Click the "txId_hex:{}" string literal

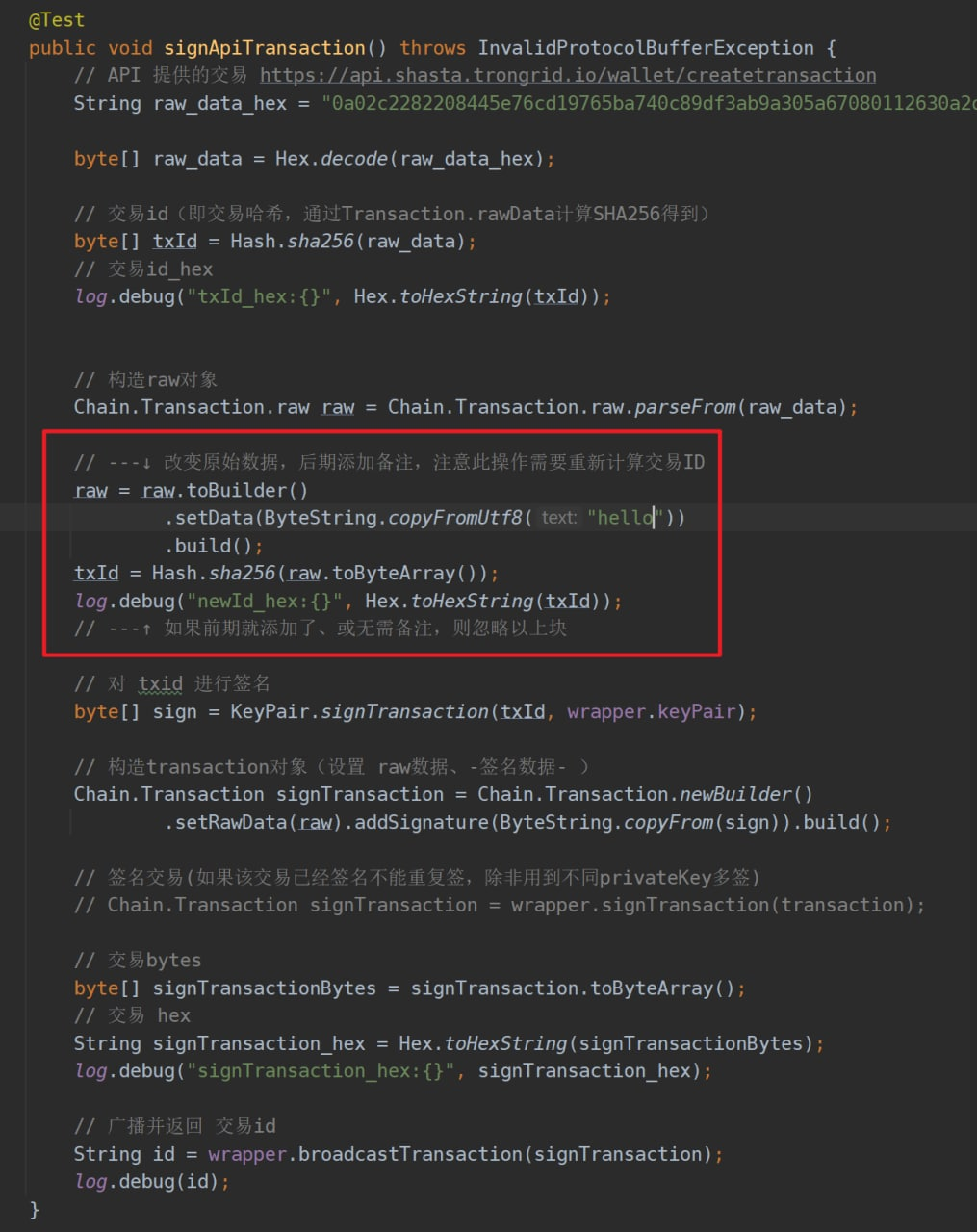point(259,296)
